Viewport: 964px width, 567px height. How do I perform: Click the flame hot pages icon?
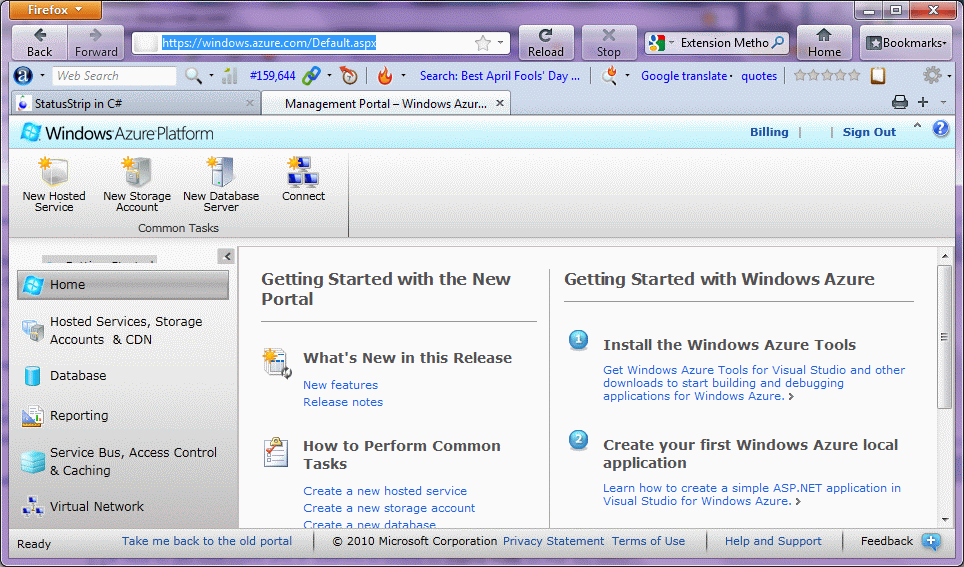(x=385, y=76)
